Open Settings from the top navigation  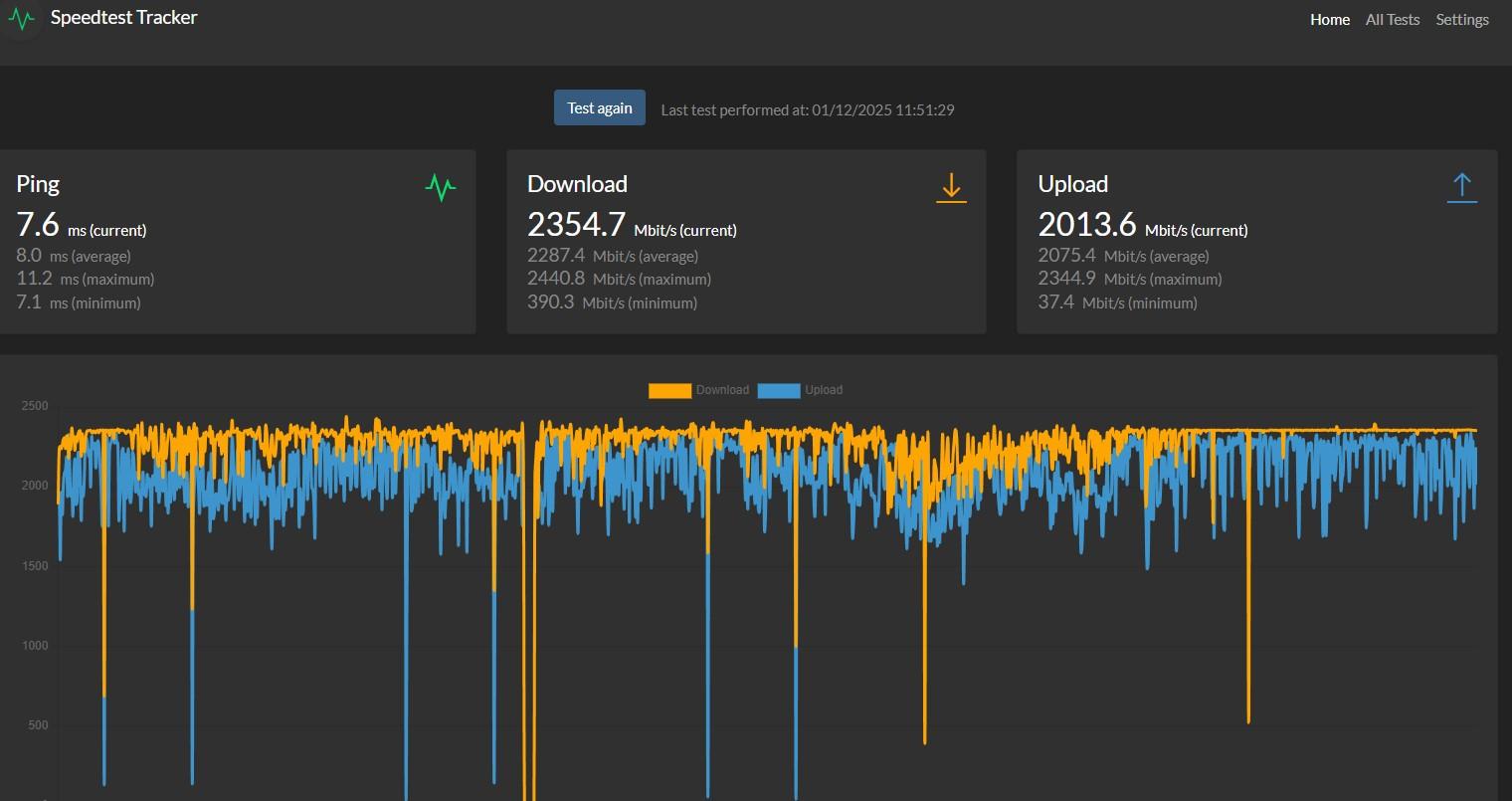click(x=1461, y=20)
